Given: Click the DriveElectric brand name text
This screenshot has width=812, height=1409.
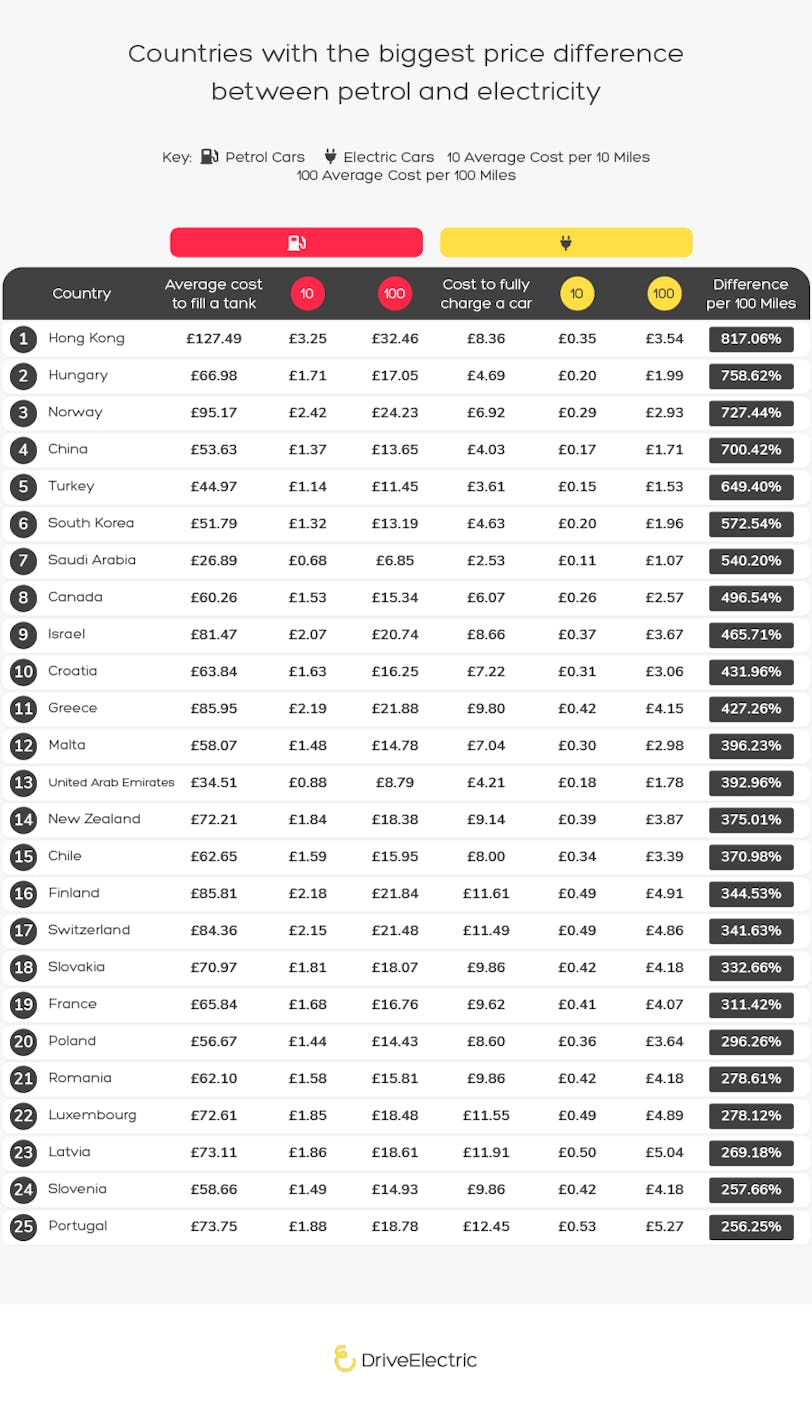Looking at the screenshot, I should (420, 1360).
